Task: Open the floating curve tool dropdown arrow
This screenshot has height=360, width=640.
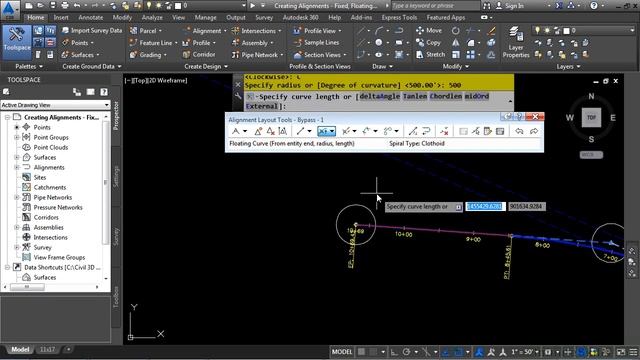Action: click(x=332, y=131)
